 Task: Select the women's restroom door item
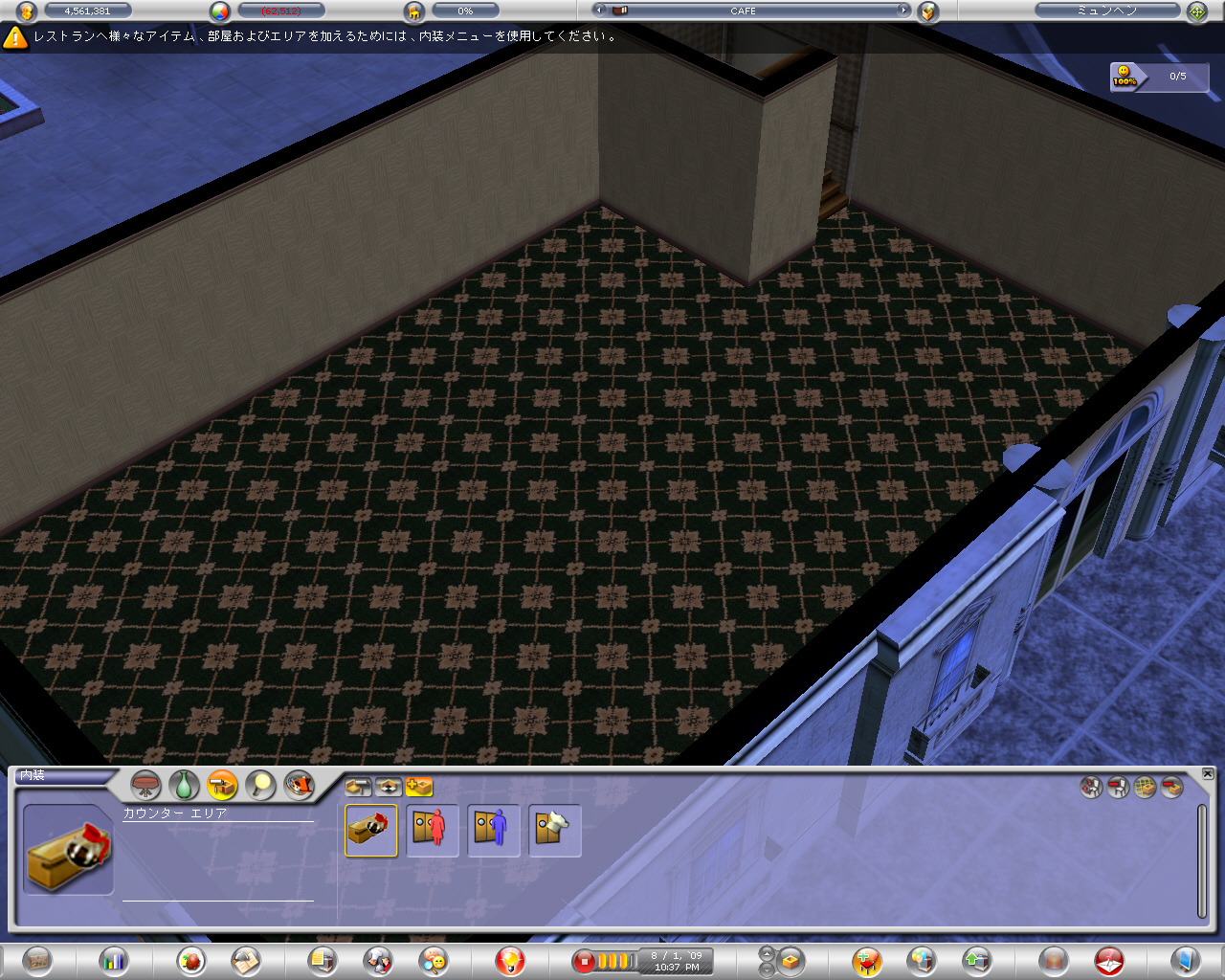(433, 830)
